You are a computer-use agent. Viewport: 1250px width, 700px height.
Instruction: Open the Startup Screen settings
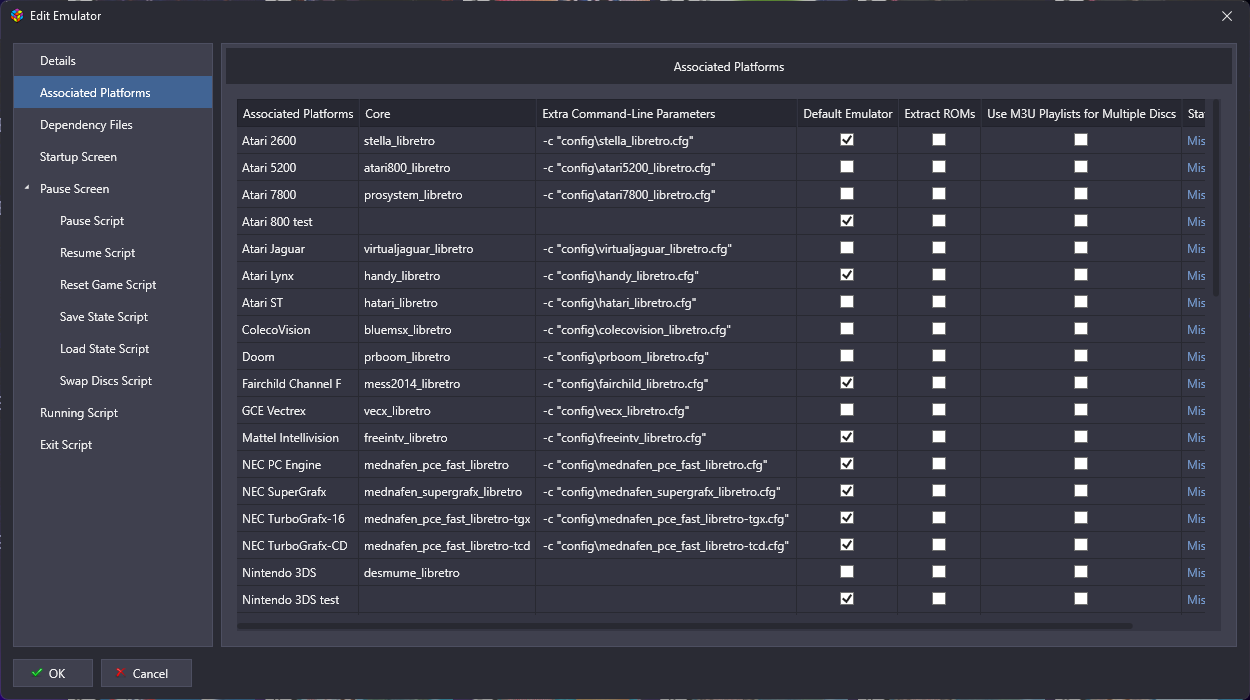(78, 157)
